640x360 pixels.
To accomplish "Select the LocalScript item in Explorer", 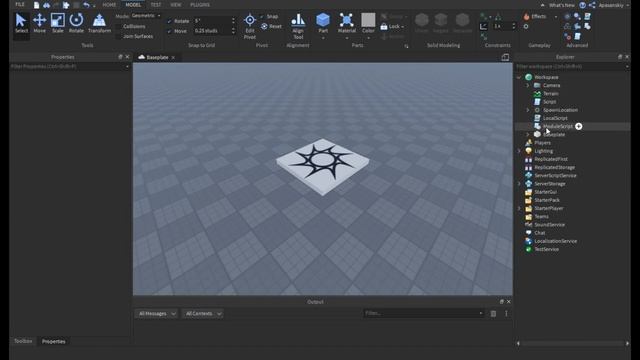I will 555,118.
